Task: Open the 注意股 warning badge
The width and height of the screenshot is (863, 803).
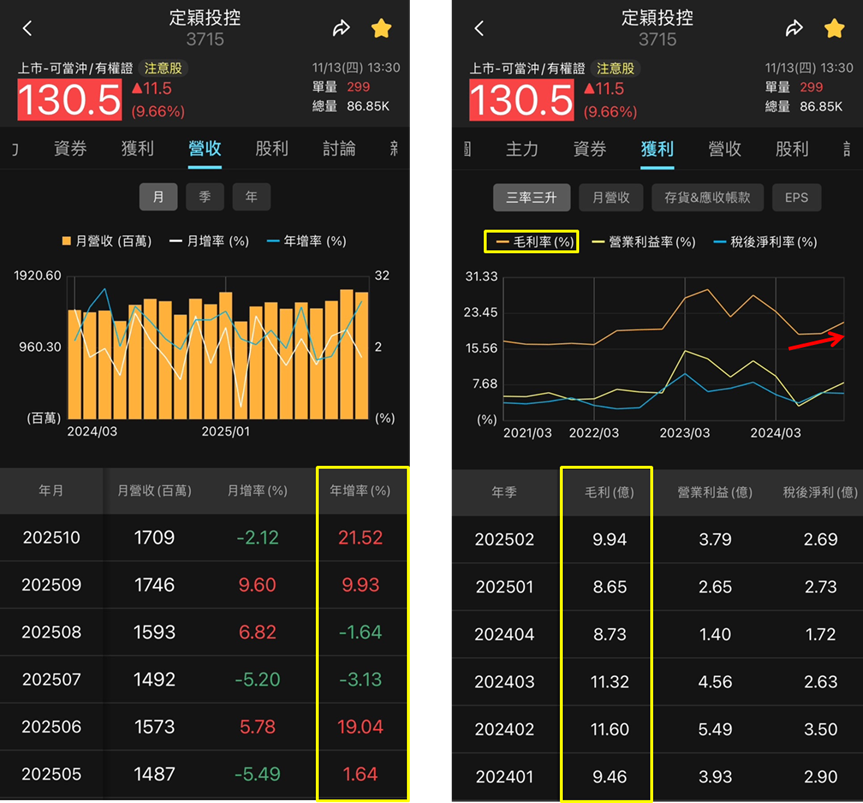Action: 163,68
